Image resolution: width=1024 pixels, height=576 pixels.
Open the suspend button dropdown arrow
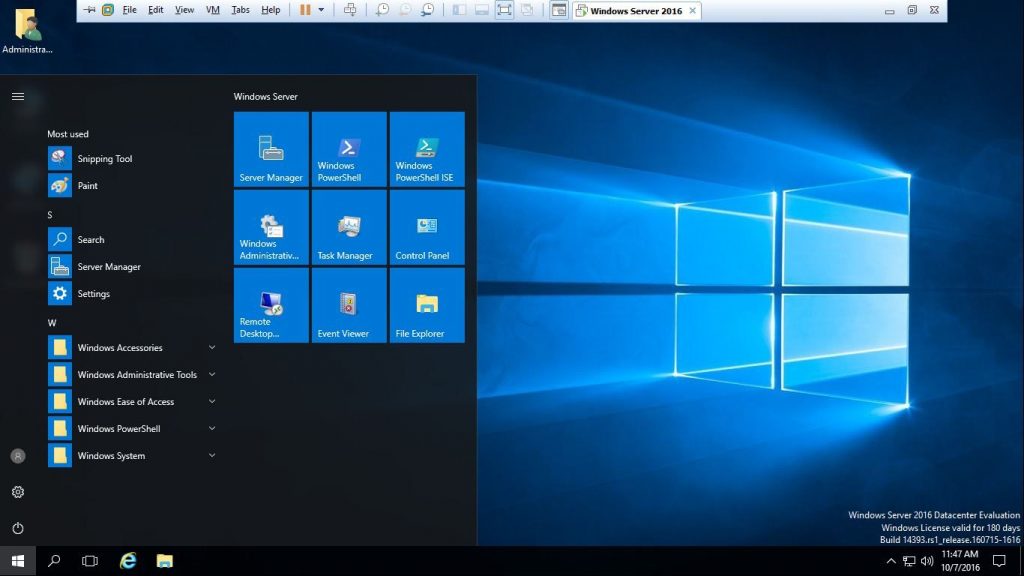point(323,9)
